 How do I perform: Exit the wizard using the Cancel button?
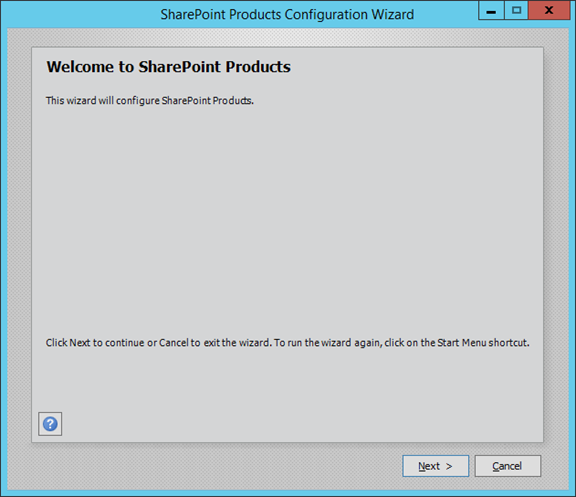pyautogui.click(x=508, y=466)
